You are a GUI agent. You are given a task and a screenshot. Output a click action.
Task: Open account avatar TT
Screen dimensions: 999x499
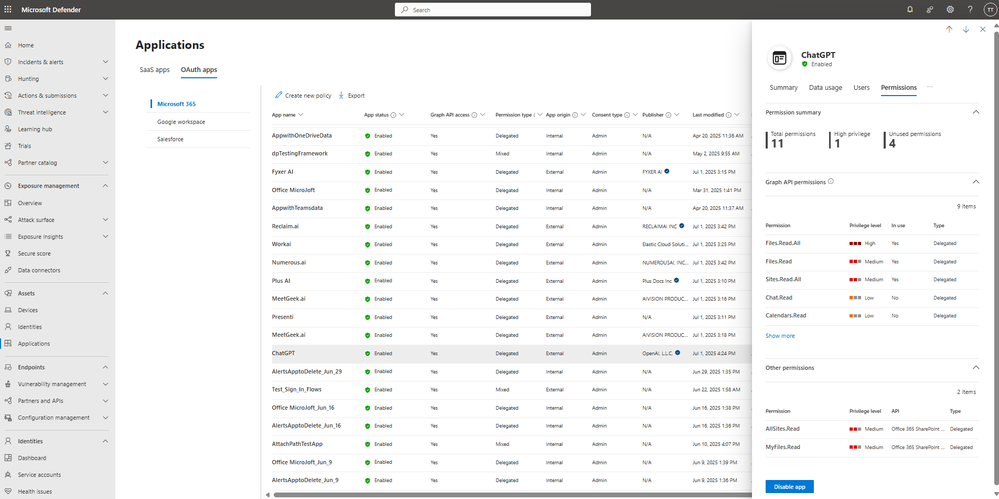pyautogui.click(x=989, y=10)
